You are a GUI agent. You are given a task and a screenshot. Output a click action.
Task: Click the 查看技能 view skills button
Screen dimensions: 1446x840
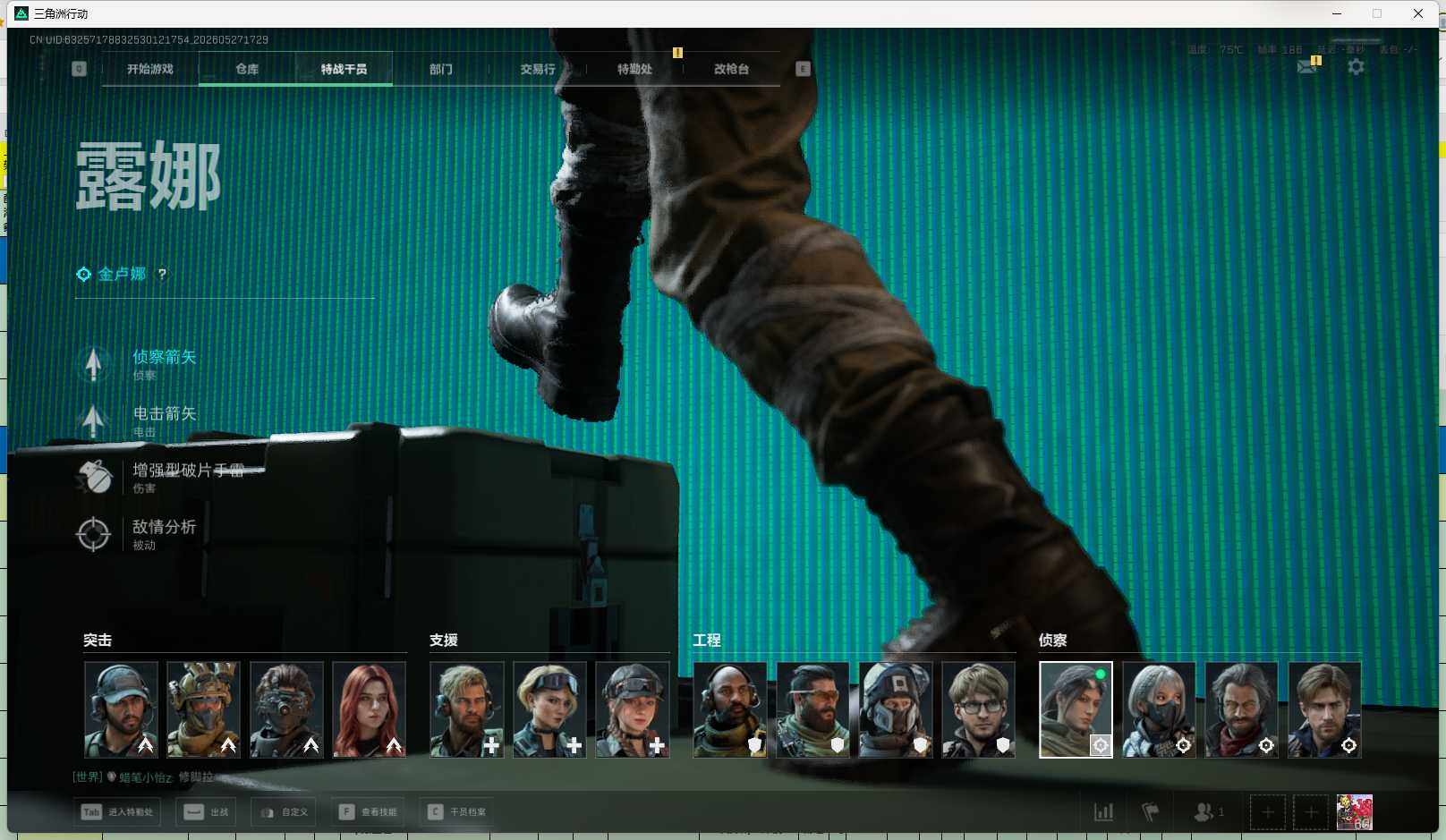coord(368,812)
